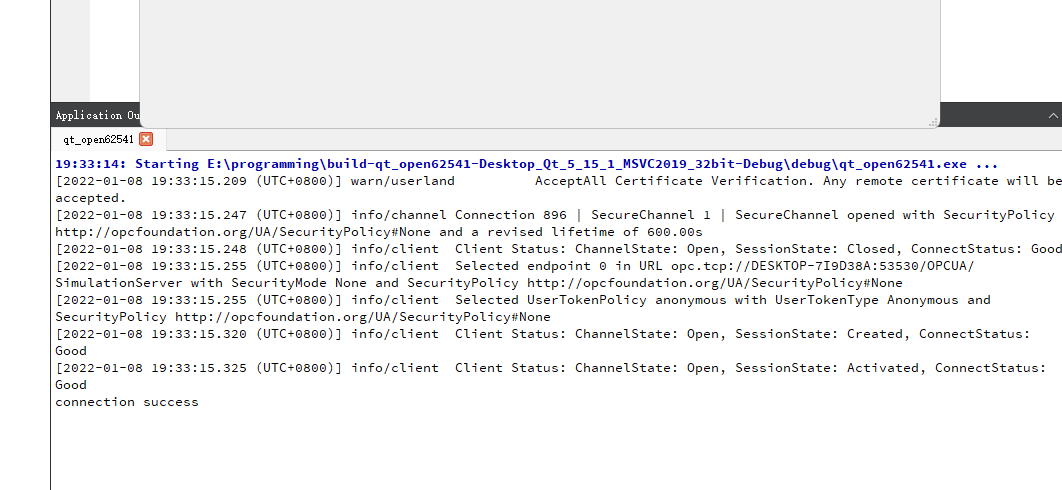Click the opc.tcp://DESKTOP-7I9D38A:53530/OPCUA/ URL
Viewport: 1062px width, 490px height.
(822, 266)
